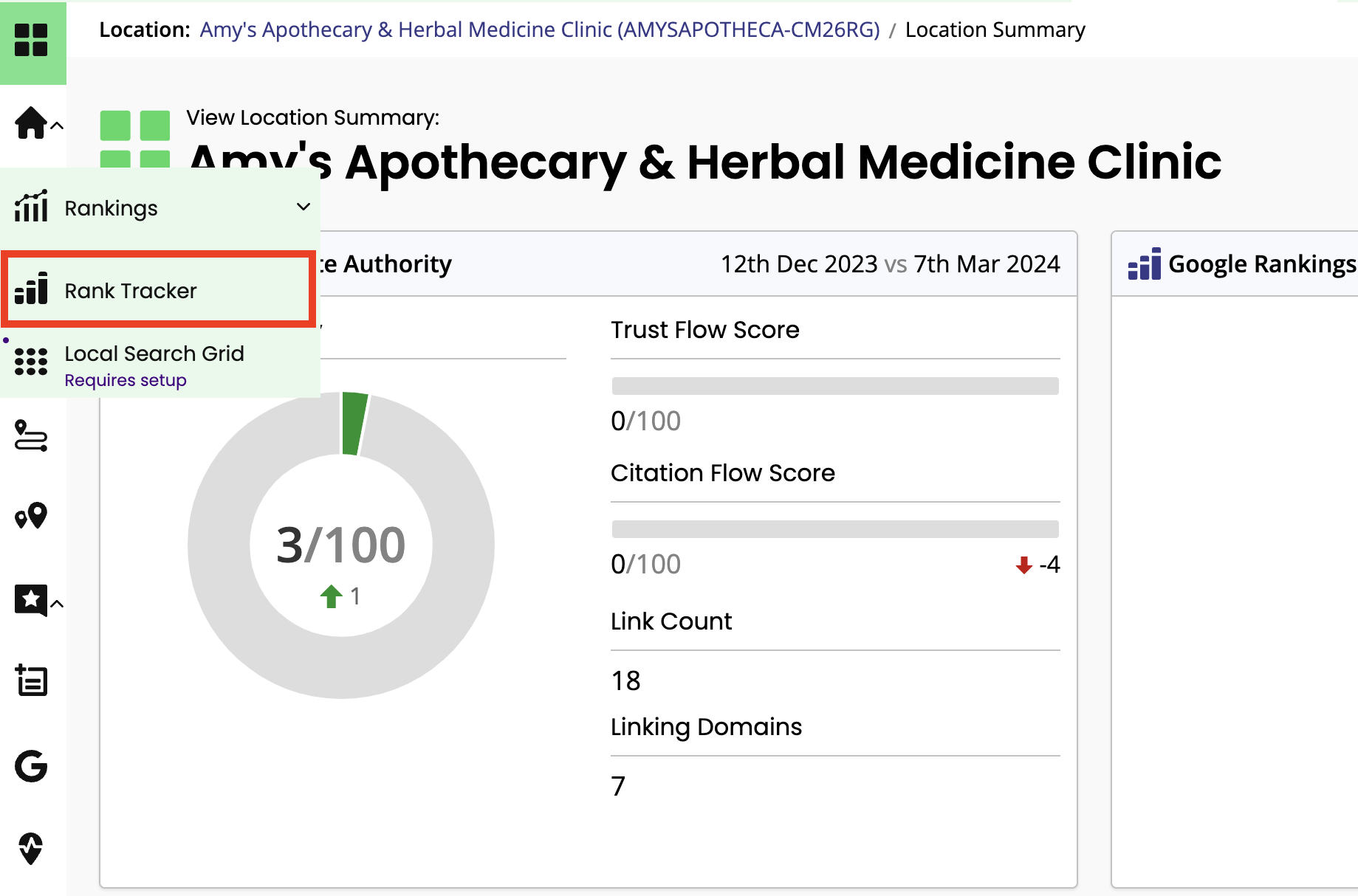Open the dashboard grid icon
Image resolution: width=1358 pixels, height=896 pixels.
(x=31, y=40)
